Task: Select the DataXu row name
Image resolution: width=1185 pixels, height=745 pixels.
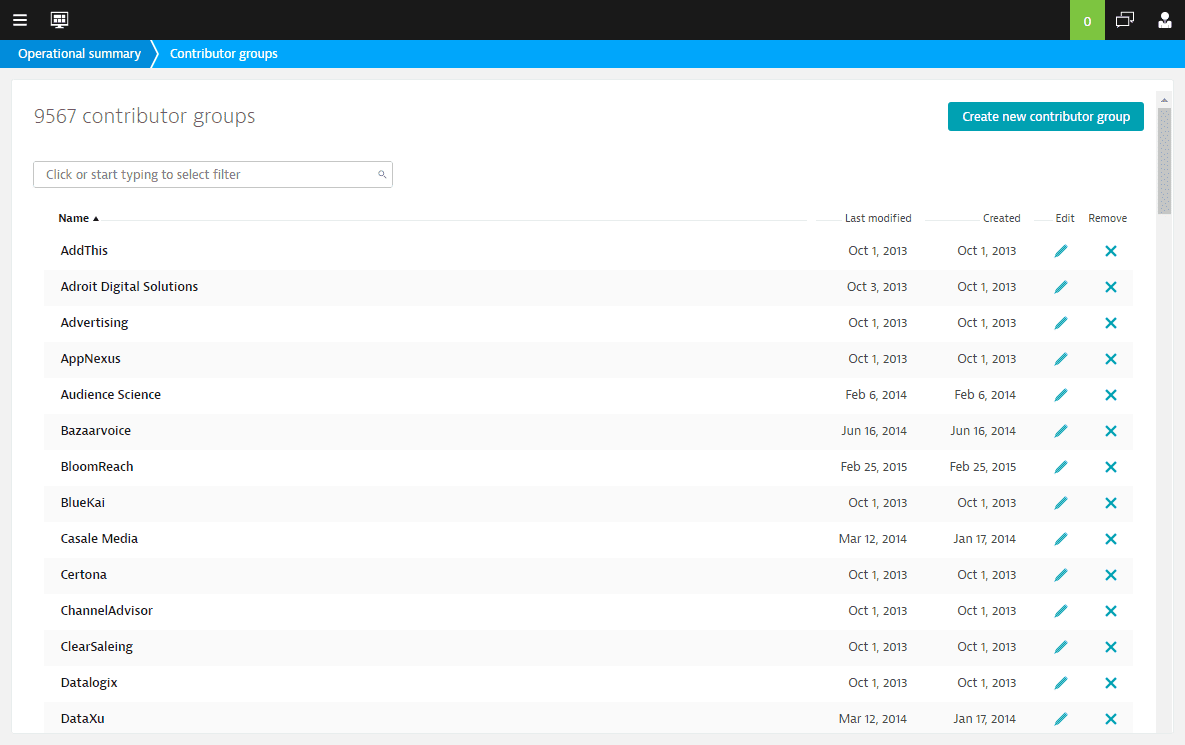Action: [82, 719]
